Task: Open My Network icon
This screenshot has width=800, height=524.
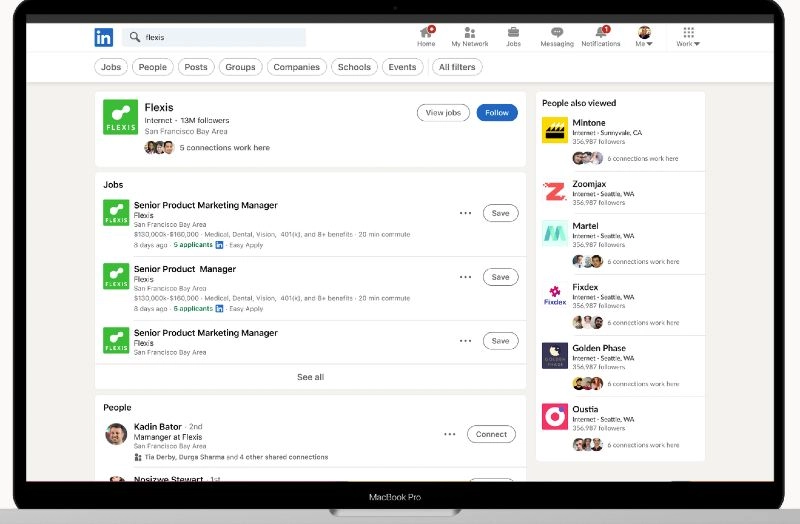Action: (x=469, y=33)
